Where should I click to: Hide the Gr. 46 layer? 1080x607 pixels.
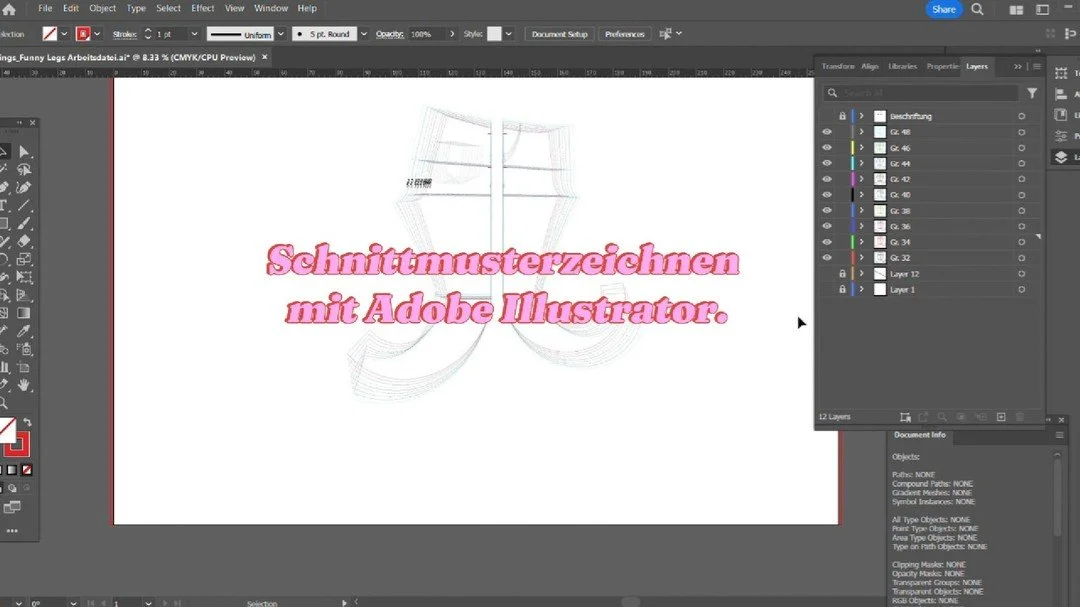point(827,147)
